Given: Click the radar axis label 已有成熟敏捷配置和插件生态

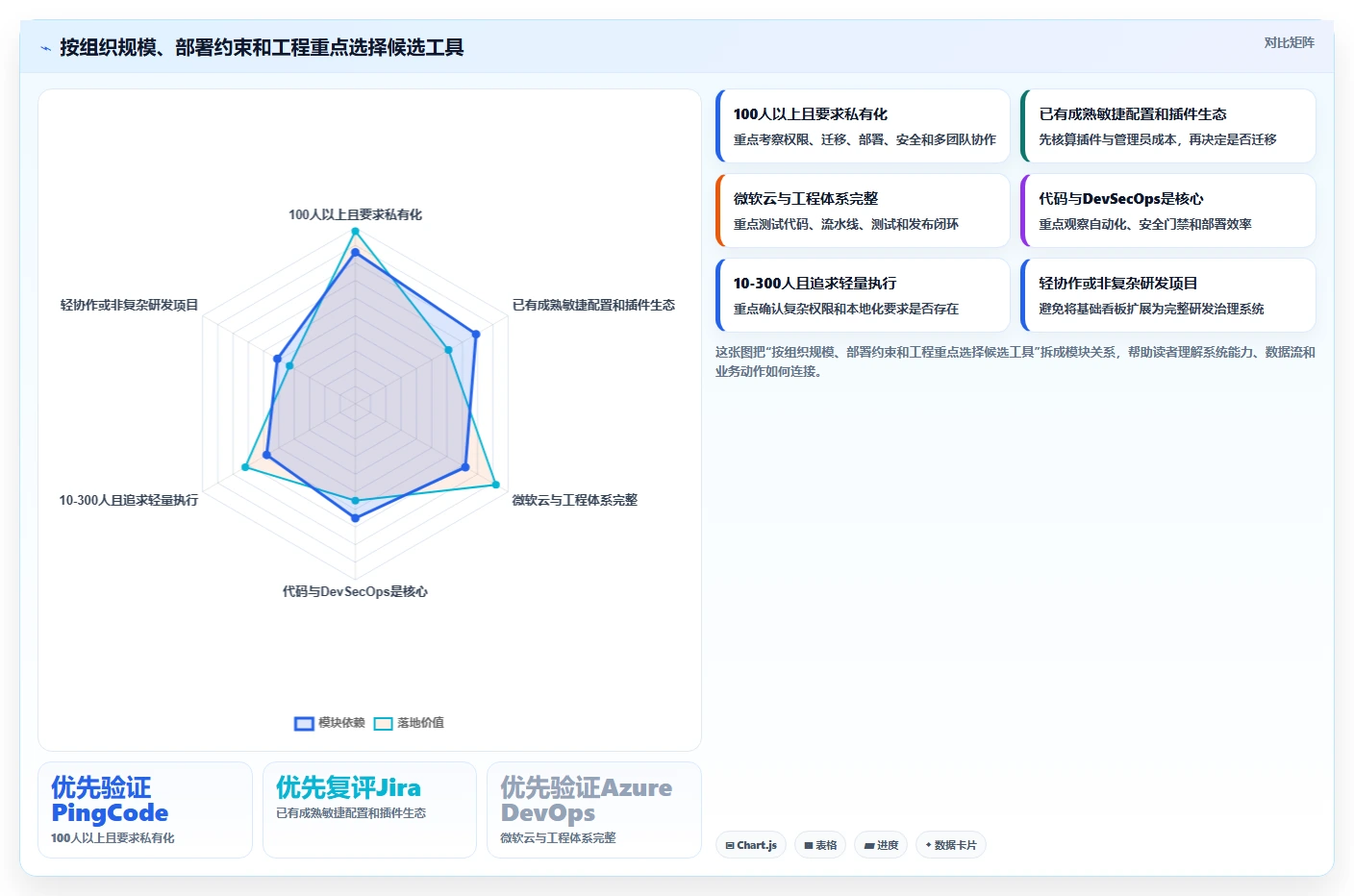Looking at the screenshot, I should click(x=593, y=305).
